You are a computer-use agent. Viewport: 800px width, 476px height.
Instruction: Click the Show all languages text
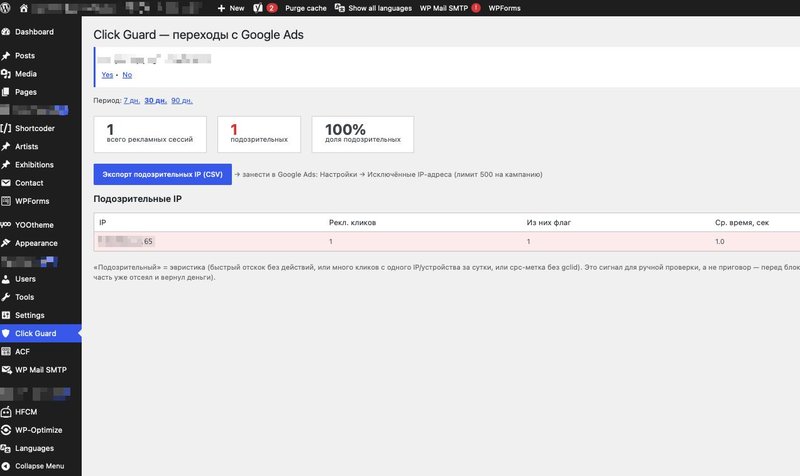tap(380, 8)
